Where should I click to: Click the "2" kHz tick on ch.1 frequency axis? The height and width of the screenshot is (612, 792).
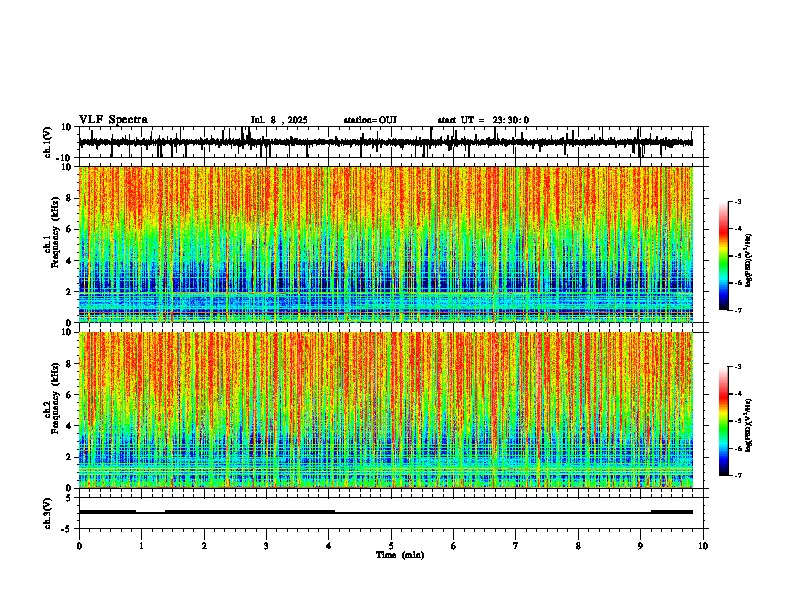[x=69, y=292]
